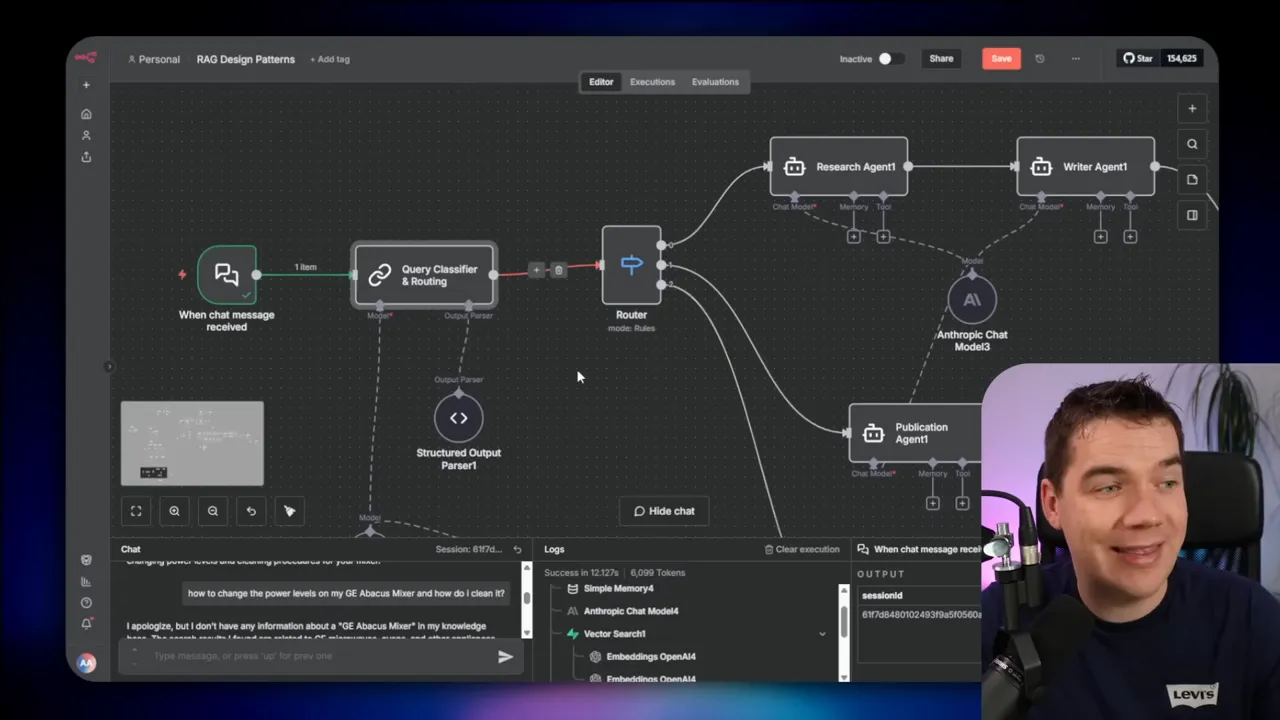Image resolution: width=1280 pixels, height=720 pixels.
Task: Open the workflow options menu via the ellipsis
Action: click(1075, 58)
